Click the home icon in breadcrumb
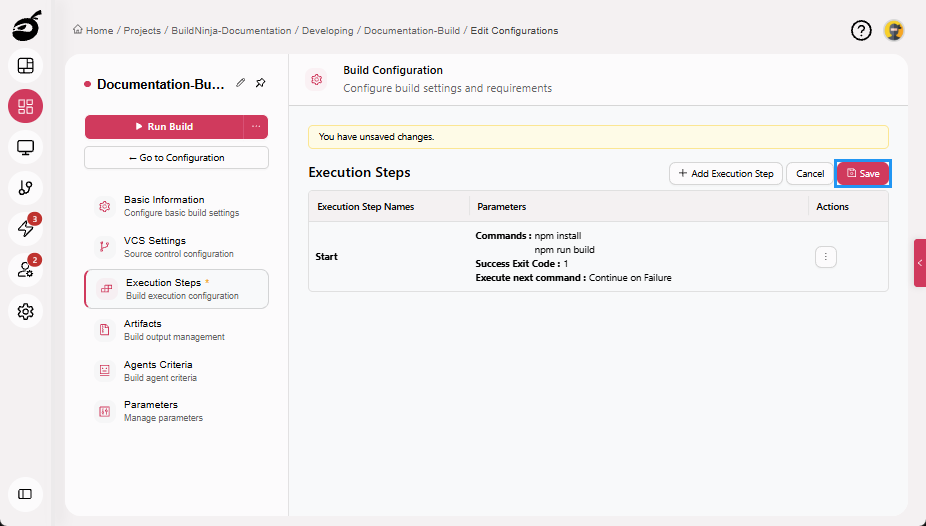 click(x=77, y=30)
